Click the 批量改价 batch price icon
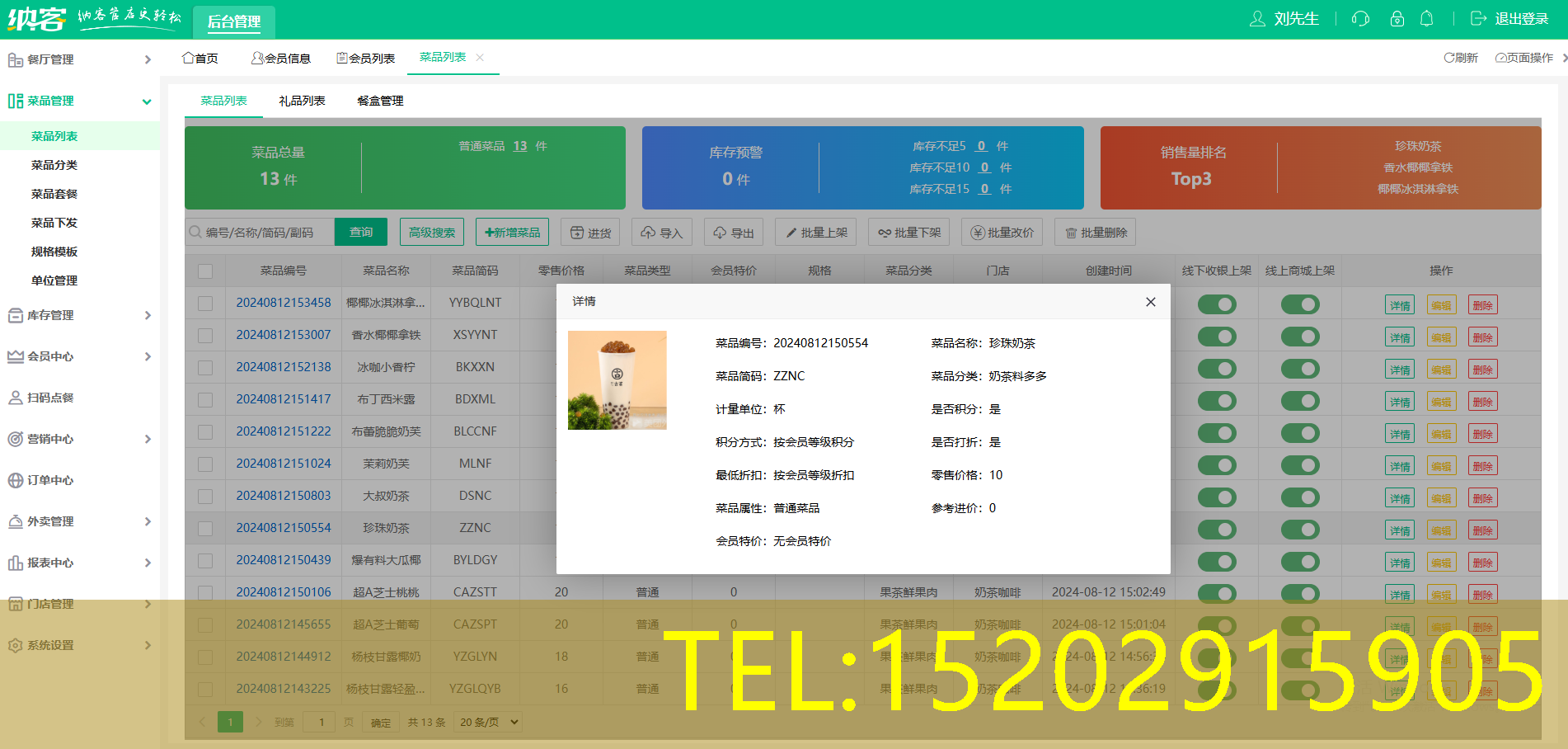 [x=1002, y=232]
